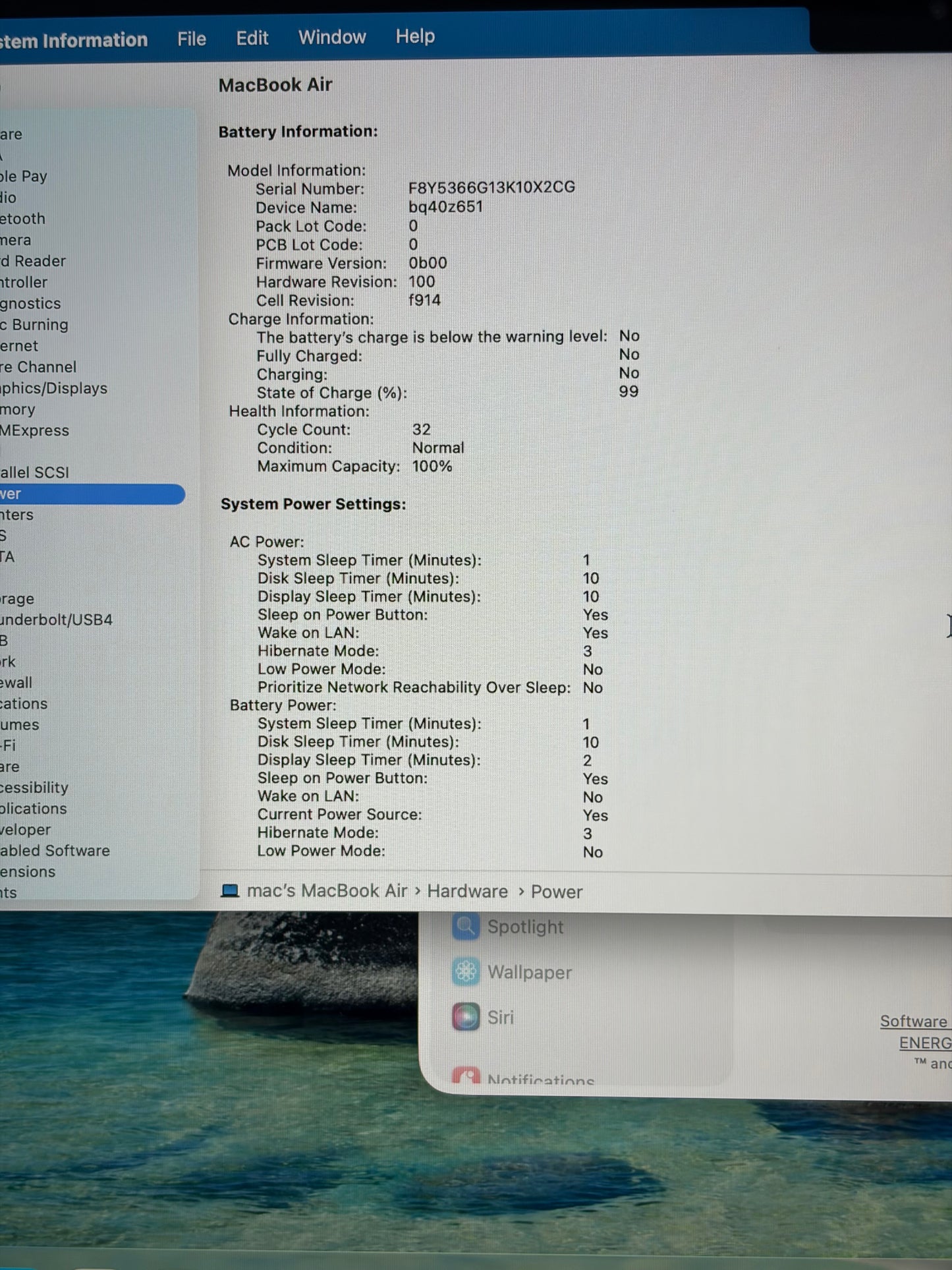Open the File menu

pyautogui.click(x=191, y=39)
